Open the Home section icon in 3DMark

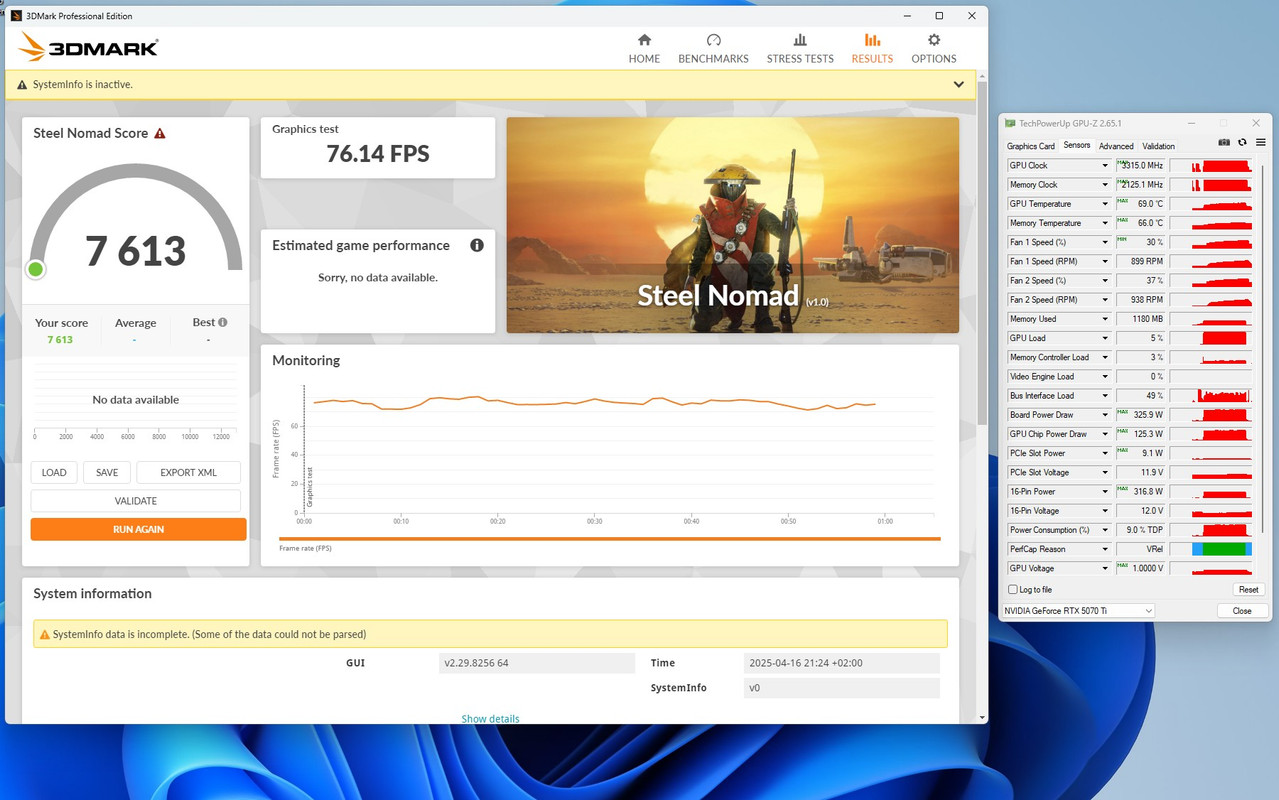click(644, 40)
